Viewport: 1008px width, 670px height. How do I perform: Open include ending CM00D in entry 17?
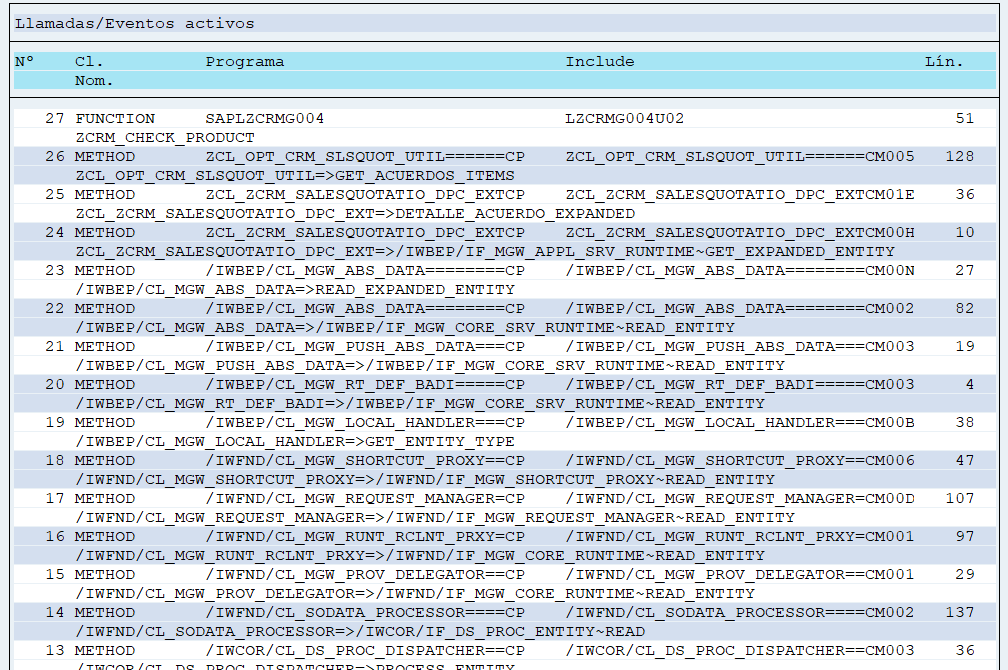(x=740, y=498)
